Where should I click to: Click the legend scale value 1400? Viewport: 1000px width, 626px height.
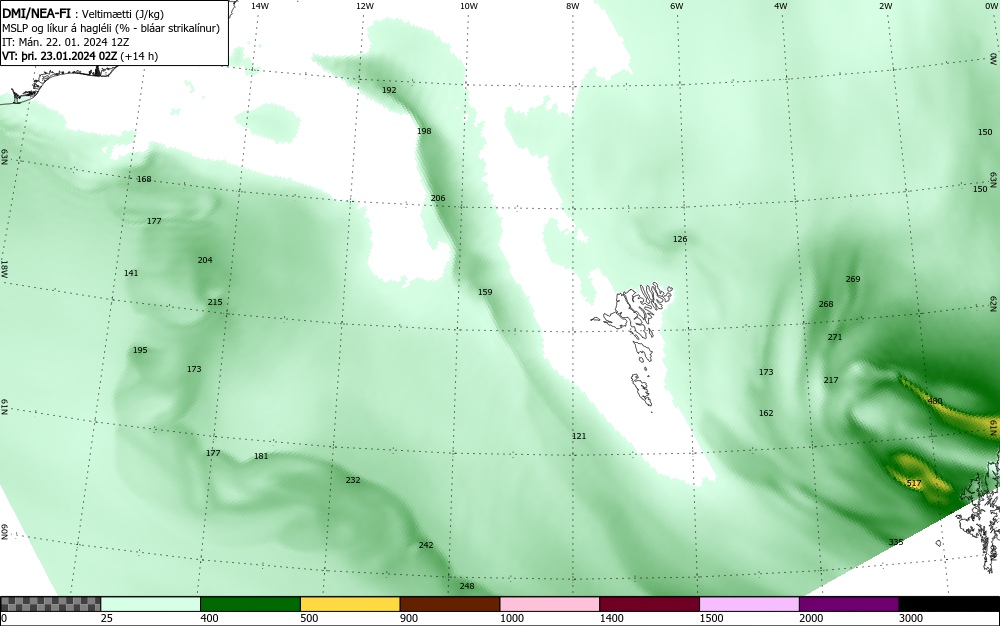(x=612, y=618)
